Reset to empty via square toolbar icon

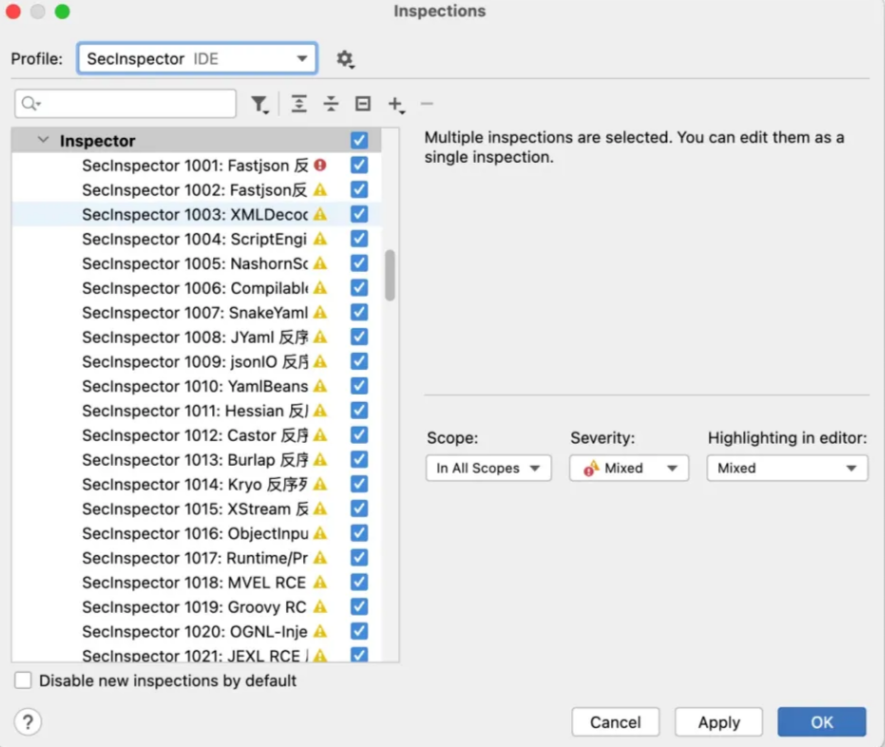click(x=362, y=104)
